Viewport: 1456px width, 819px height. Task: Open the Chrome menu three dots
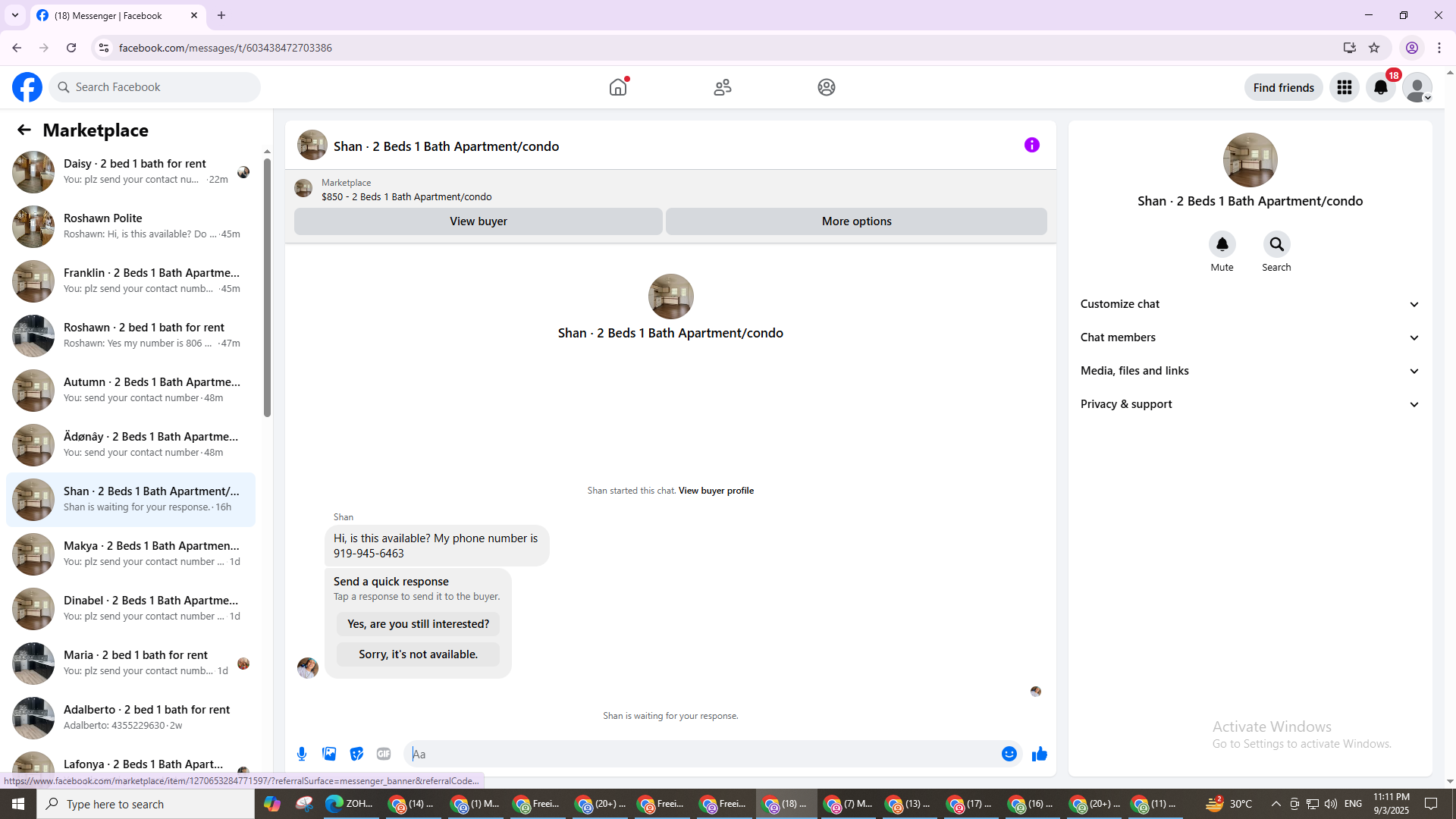(x=1439, y=48)
